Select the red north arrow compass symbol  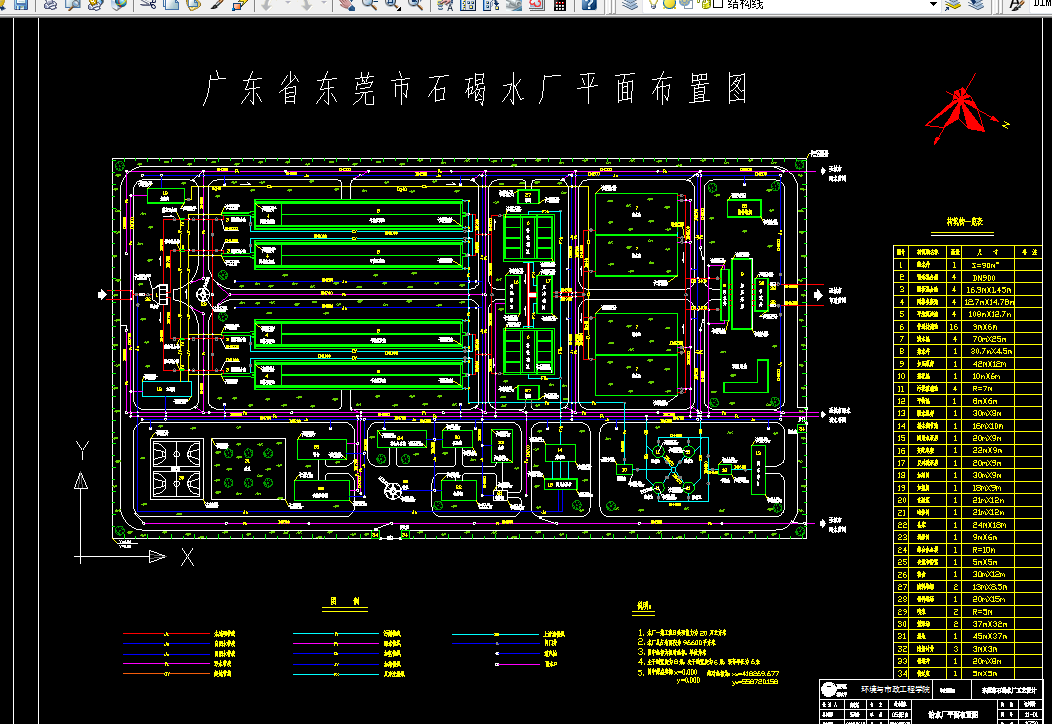click(962, 111)
